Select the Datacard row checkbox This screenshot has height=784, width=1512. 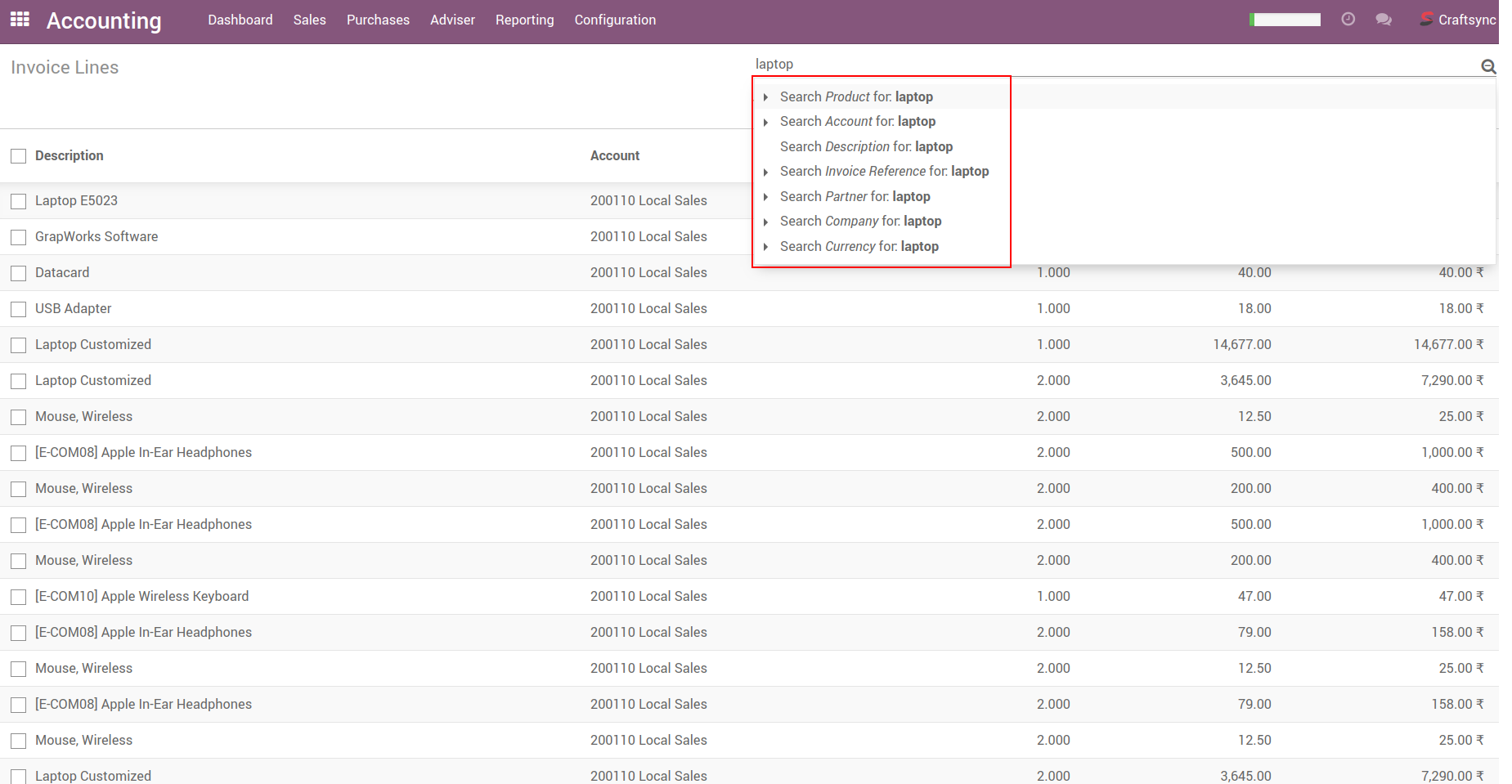[19, 273]
